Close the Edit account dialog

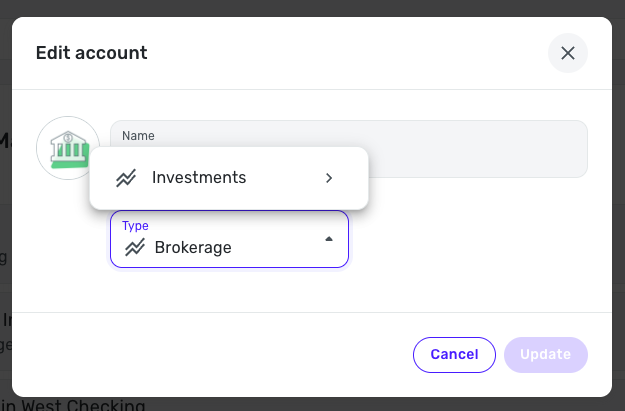[x=568, y=53]
